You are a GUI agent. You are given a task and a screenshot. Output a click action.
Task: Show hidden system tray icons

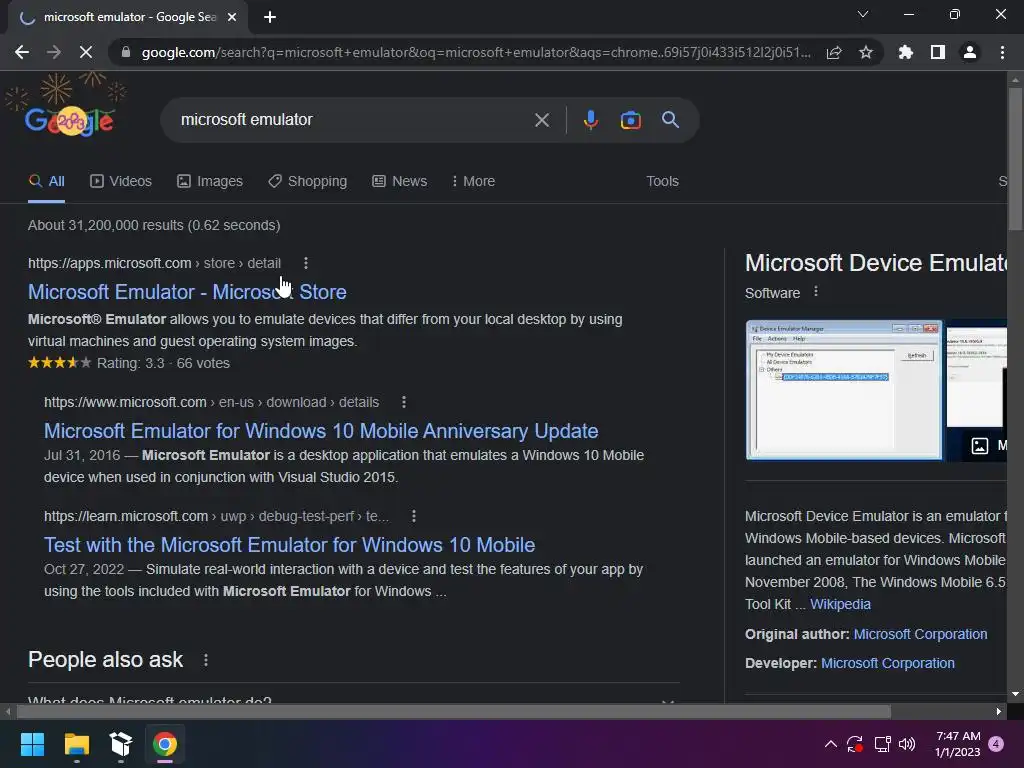[831, 744]
